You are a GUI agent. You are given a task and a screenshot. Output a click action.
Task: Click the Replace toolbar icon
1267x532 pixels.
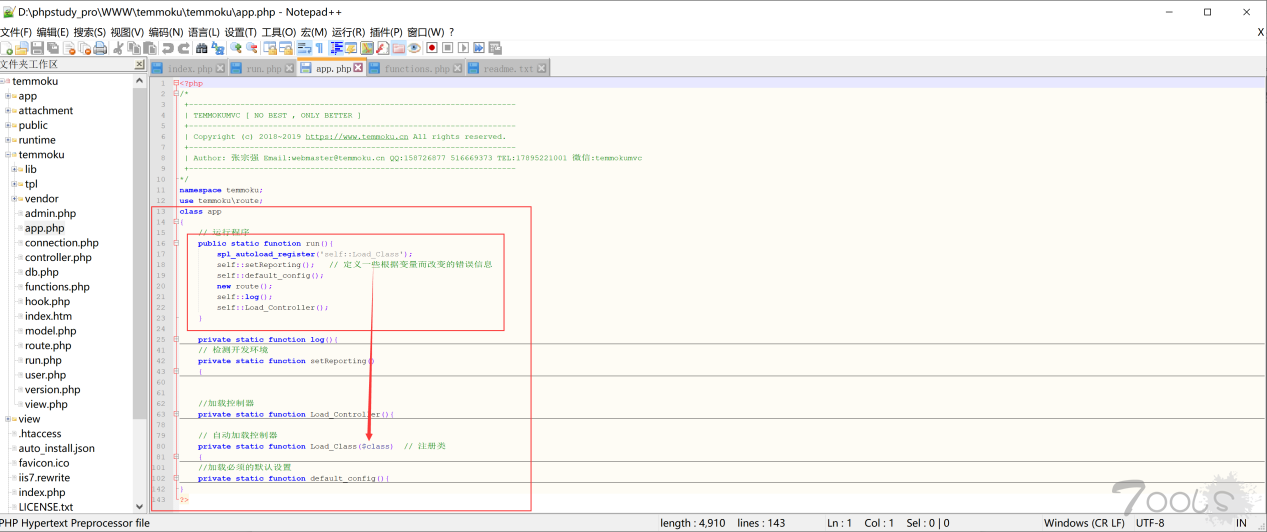click(217, 48)
